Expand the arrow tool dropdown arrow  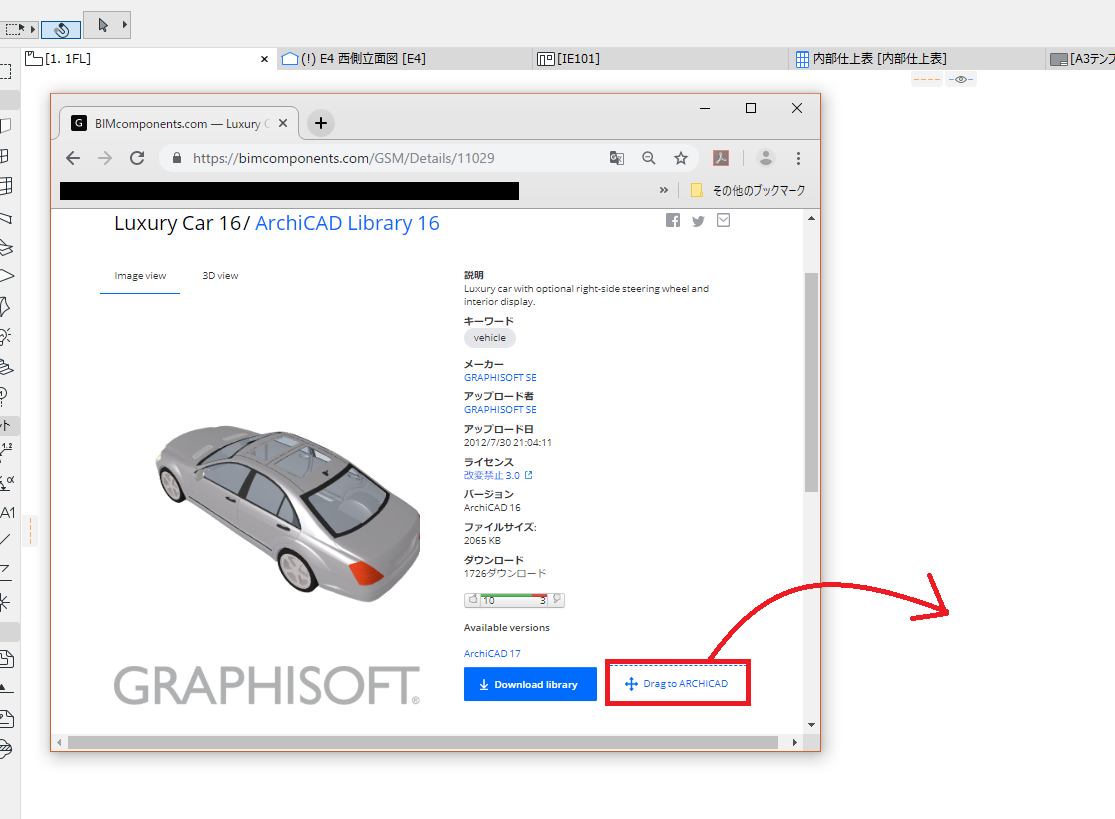(x=124, y=25)
